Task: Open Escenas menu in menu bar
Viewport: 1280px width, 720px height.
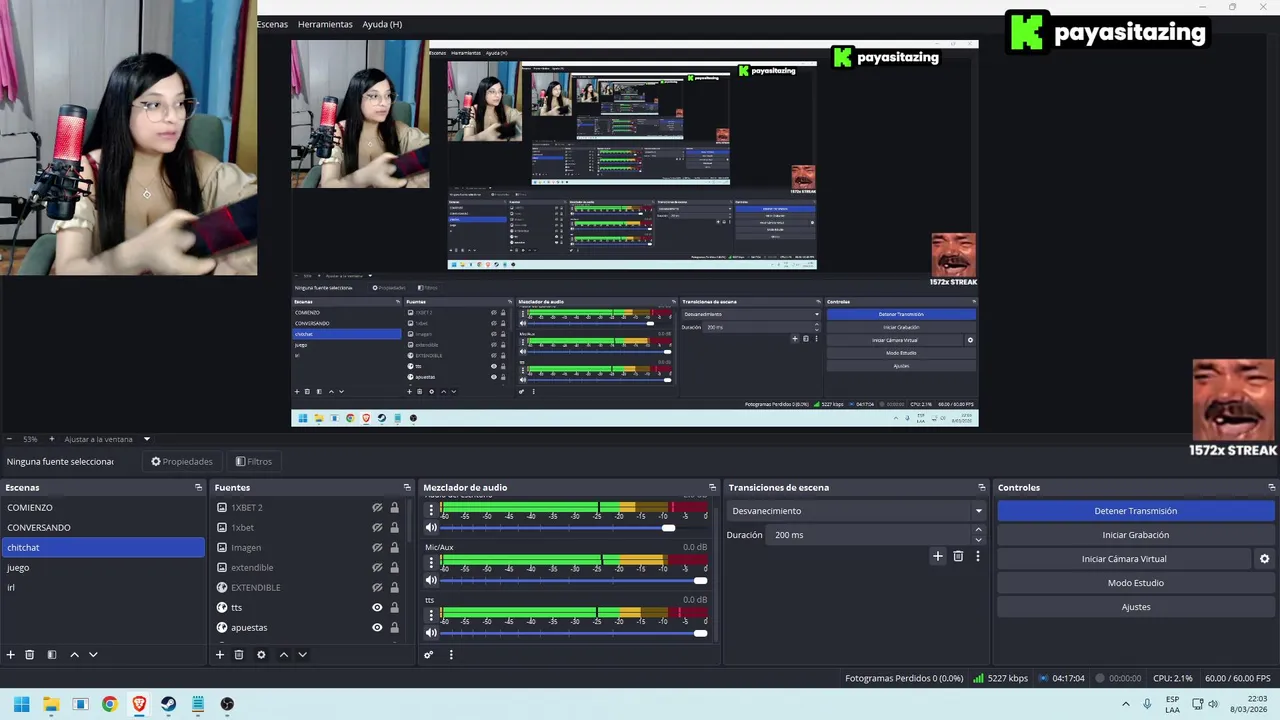Action: pyautogui.click(x=272, y=24)
